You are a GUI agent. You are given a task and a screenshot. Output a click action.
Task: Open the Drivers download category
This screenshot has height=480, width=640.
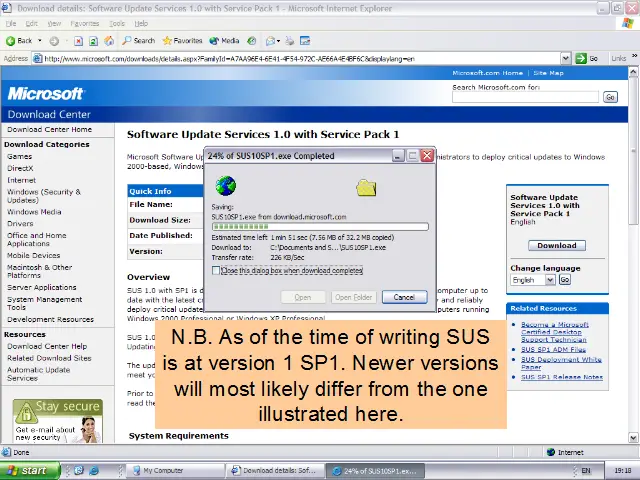tap(20, 224)
